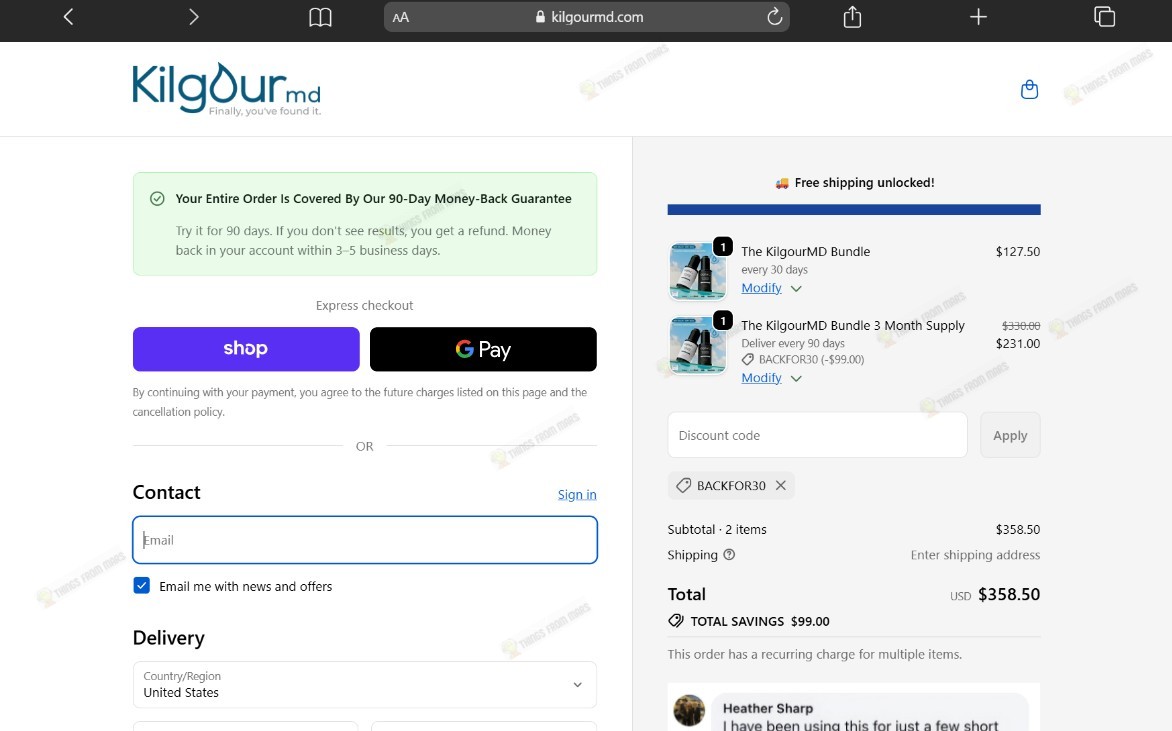Viewport: 1172px width, 731px height.
Task: Remove the BACKFOR30 discount with the X
Action: pos(780,485)
